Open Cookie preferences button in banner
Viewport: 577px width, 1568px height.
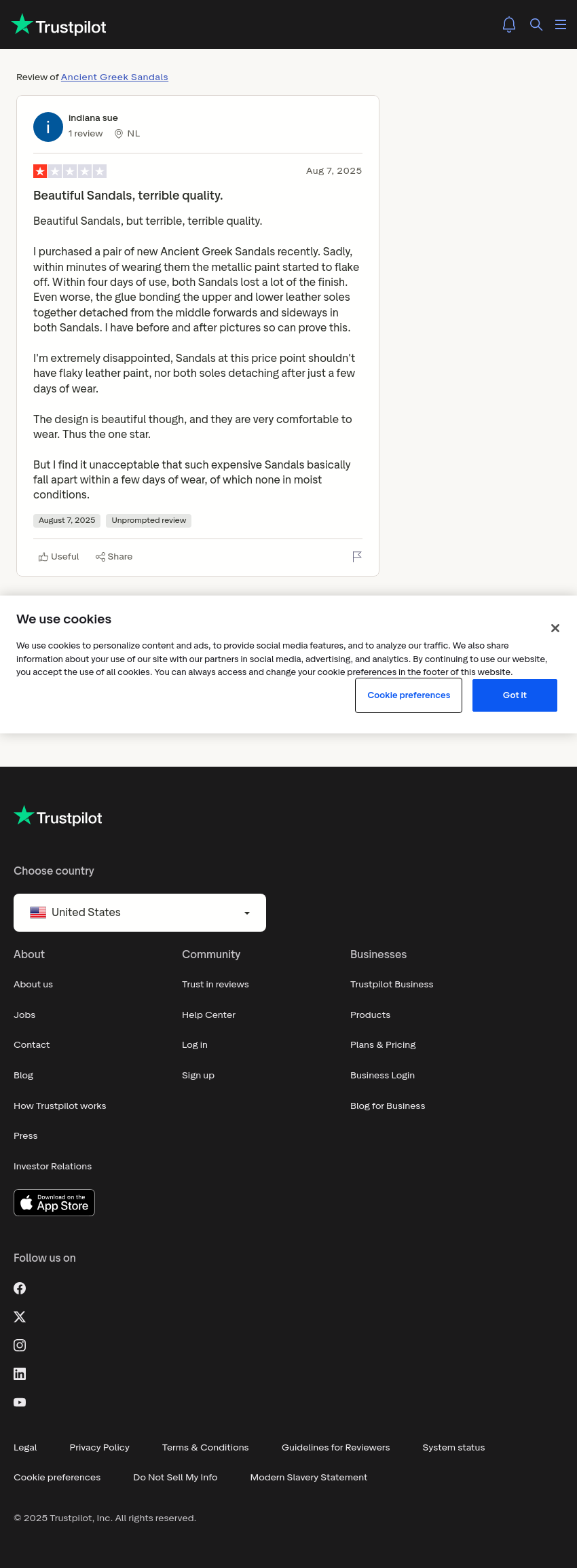coord(409,695)
